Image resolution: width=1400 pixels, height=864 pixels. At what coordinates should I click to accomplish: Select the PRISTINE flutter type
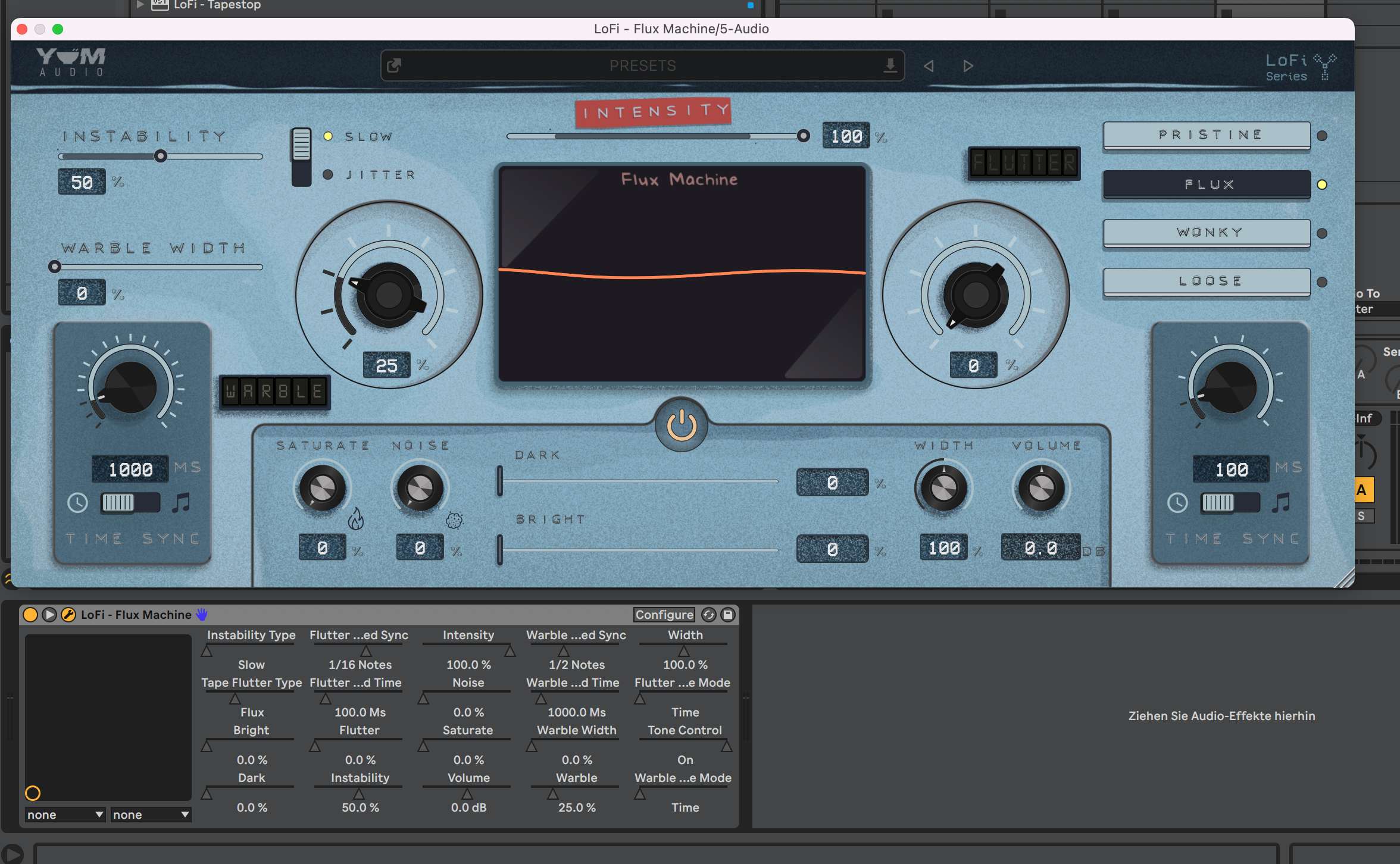pos(1207,135)
